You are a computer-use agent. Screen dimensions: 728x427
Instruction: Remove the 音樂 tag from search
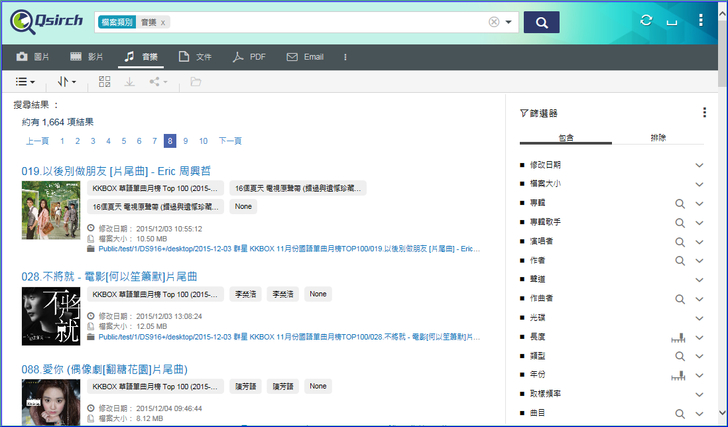(164, 22)
